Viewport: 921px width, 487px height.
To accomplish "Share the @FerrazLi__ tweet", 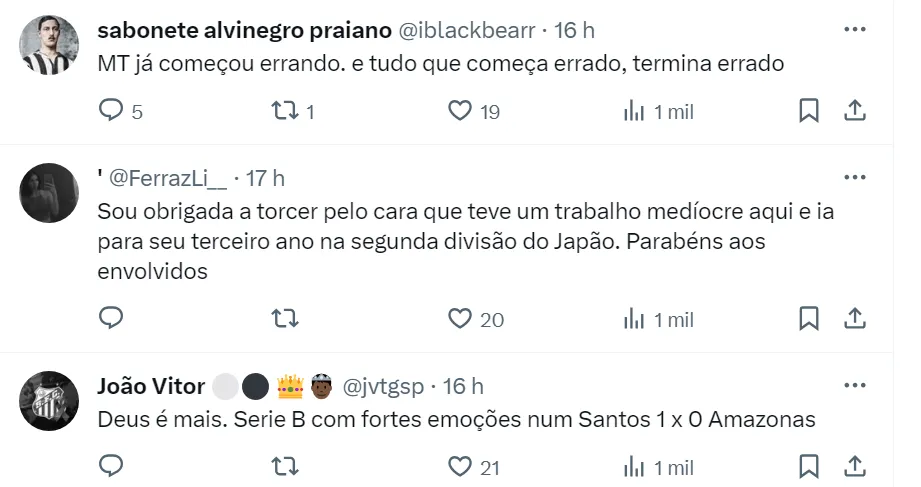I will [855, 319].
